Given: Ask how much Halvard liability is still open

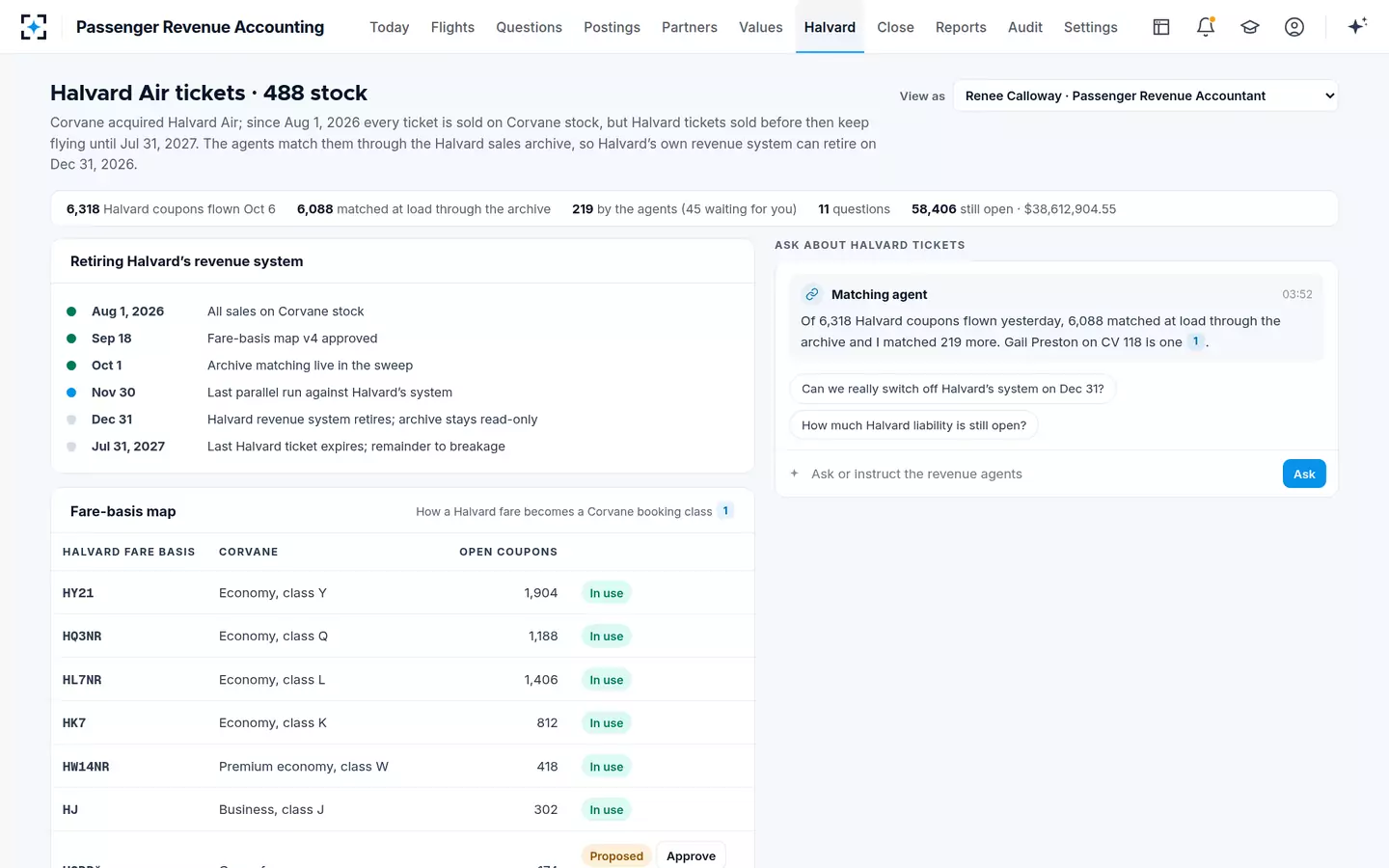Looking at the screenshot, I should [x=913, y=425].
